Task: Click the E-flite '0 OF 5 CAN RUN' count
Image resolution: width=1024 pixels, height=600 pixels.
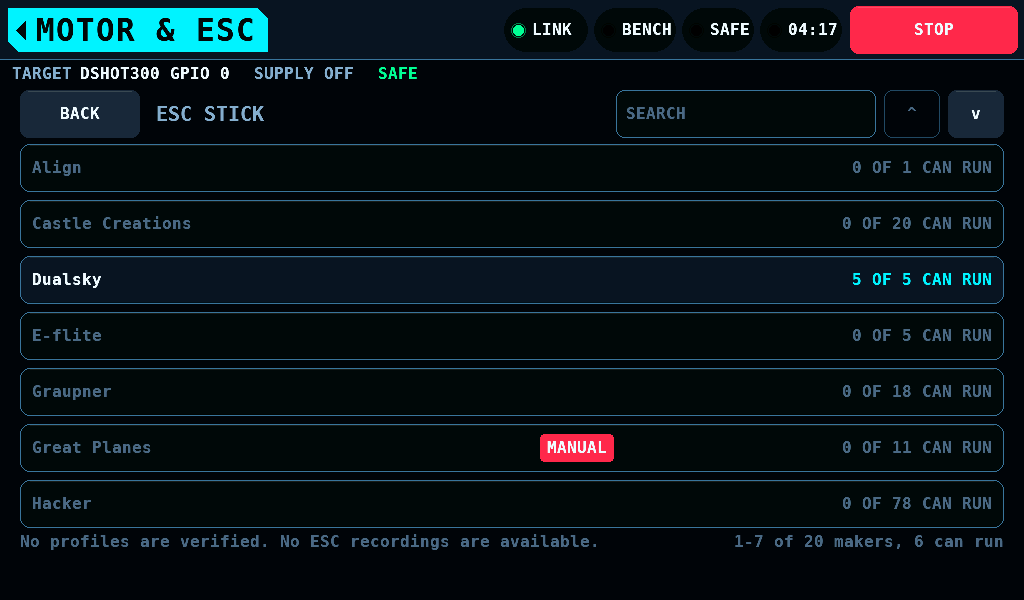Action: point(921,336)
